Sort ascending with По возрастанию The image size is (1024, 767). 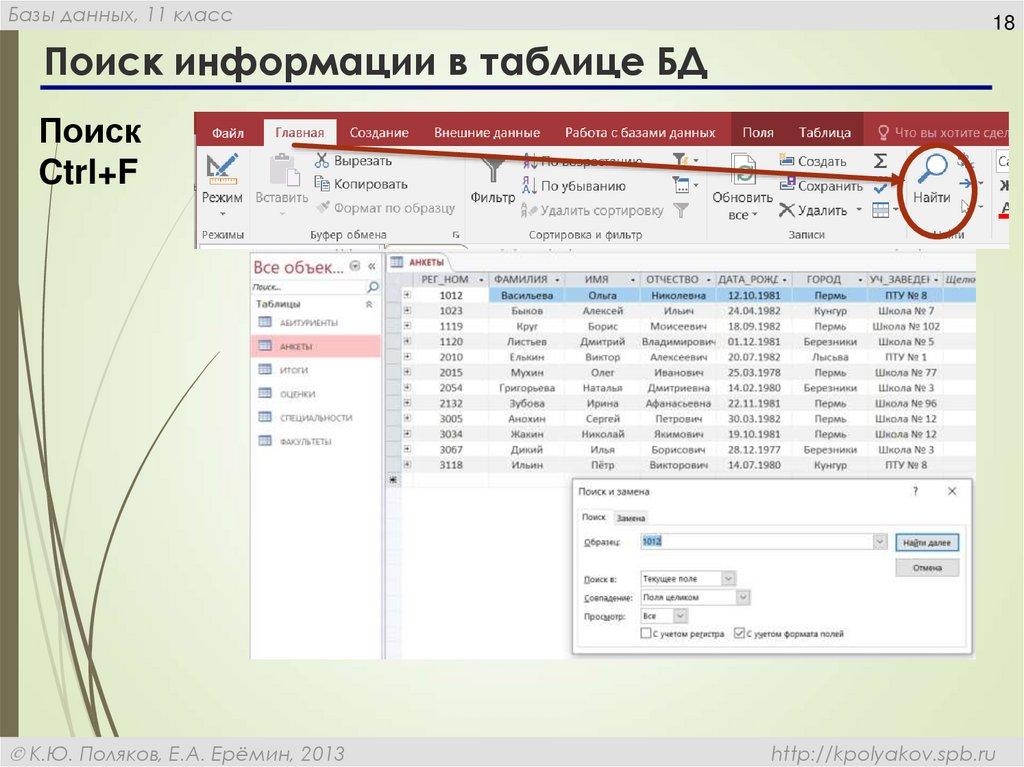click(x=582, y=164)
